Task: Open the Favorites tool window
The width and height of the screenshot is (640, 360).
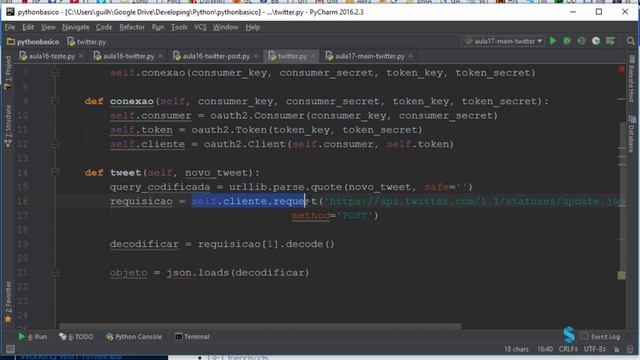Action: click(8, 302)
